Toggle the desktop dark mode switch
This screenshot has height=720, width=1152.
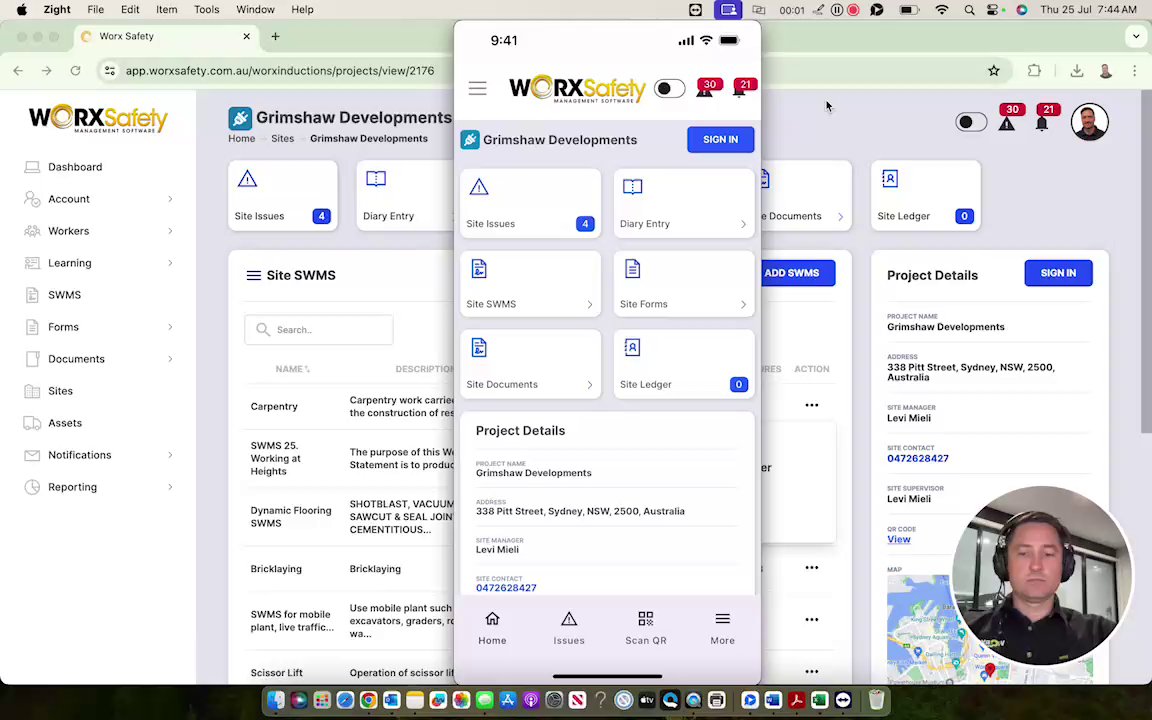point(971,122)
